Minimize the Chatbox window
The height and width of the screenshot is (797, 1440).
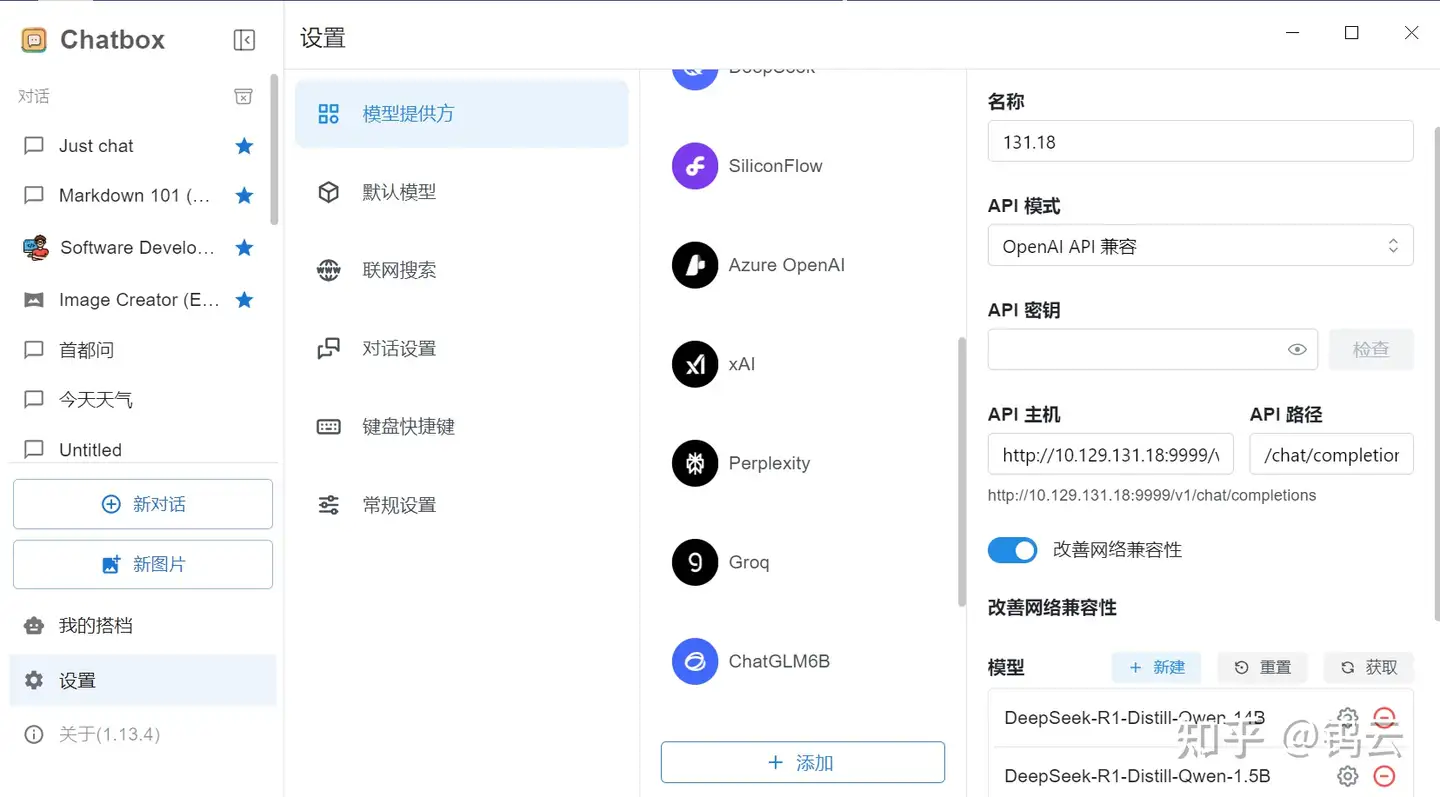[1293, 33]
